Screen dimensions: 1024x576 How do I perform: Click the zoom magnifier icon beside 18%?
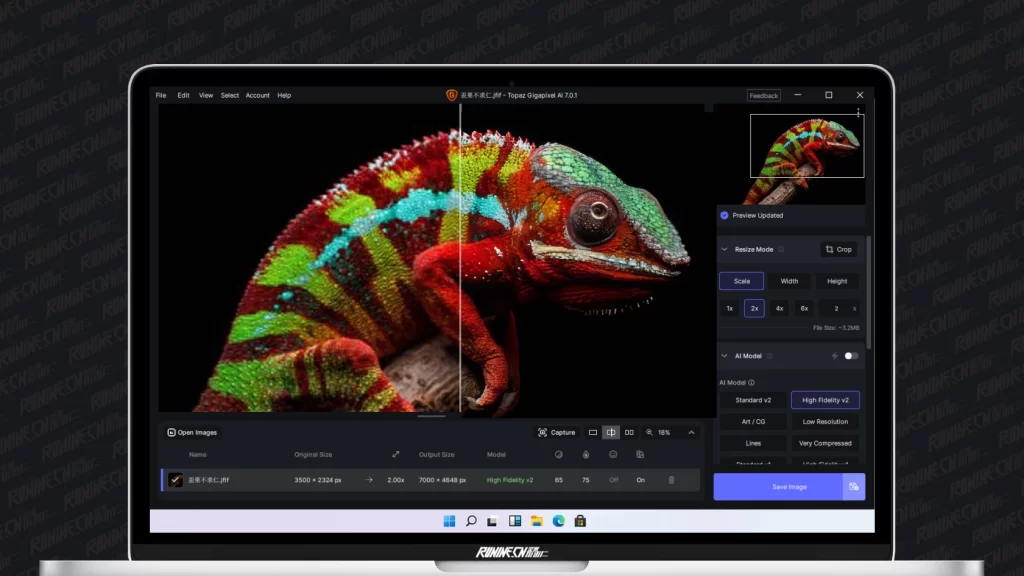[x=650, y=432]
